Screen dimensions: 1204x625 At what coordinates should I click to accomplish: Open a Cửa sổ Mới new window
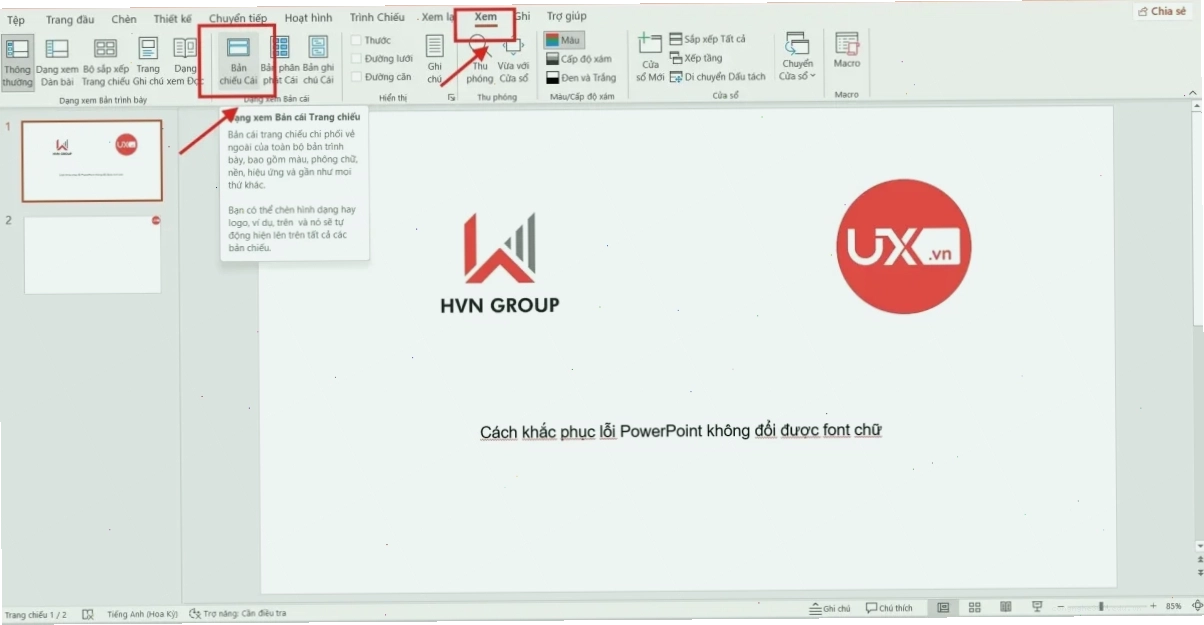(650, 58)
